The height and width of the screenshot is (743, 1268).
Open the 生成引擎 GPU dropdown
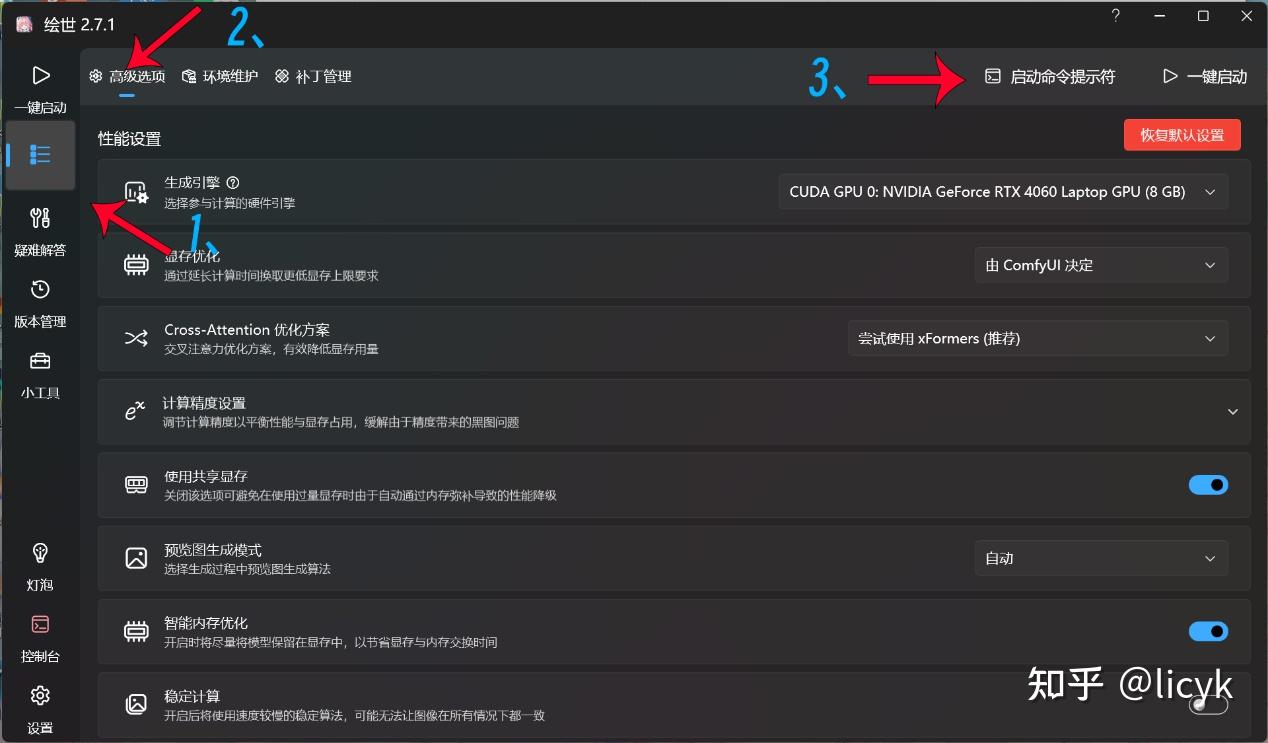[1002, 191]
